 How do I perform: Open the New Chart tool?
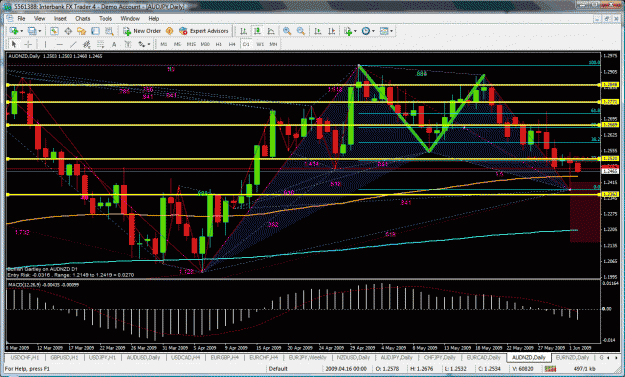(x=14, y=31)
